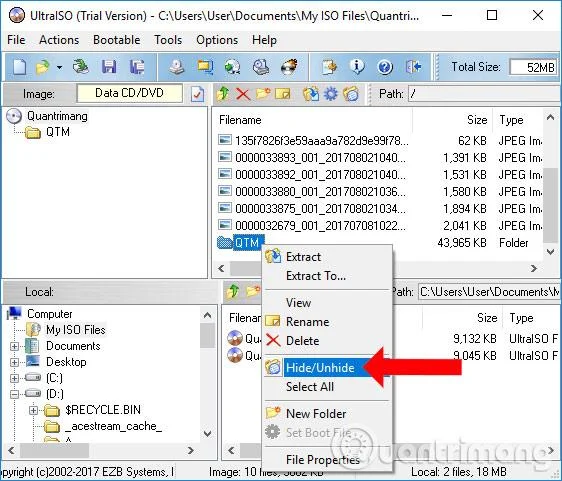Click the Save floppy disk icon
This screenshot has height=481, width=562.
(x=109, y=67)
